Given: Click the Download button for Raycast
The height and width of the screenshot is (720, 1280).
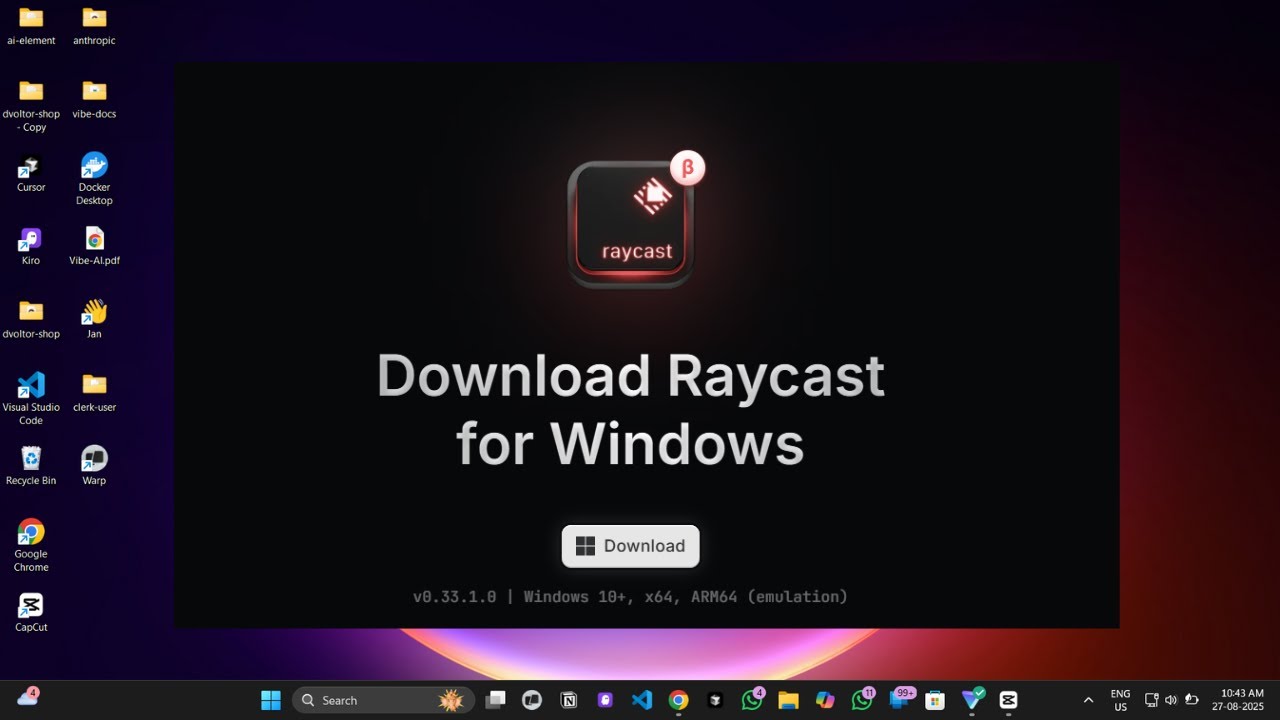Looking at the screenshot, I should click(630, 546).
